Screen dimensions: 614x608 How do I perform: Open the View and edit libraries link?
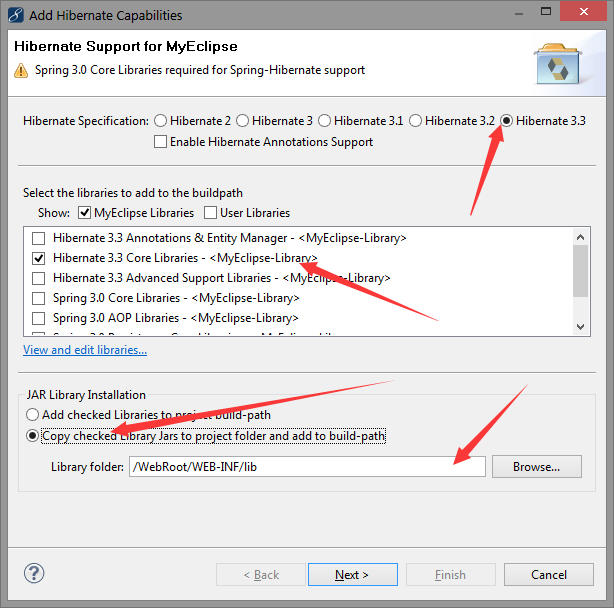click(85, 350)
